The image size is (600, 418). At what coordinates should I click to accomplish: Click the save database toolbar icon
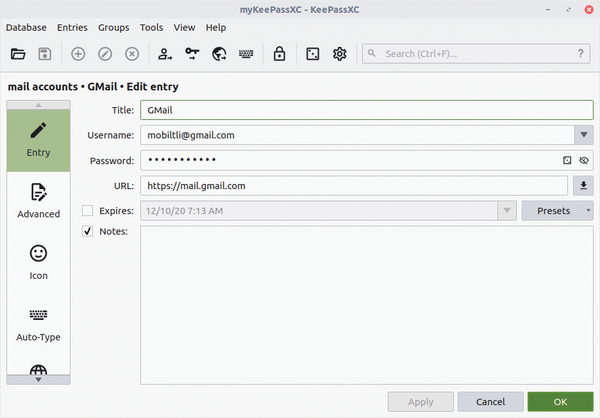(45, 54)
